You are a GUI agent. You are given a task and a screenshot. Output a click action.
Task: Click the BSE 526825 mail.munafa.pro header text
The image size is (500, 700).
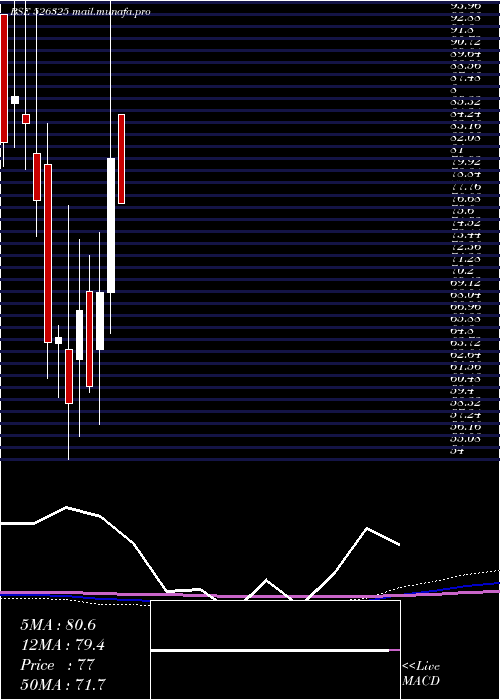[x=80, y=12]
